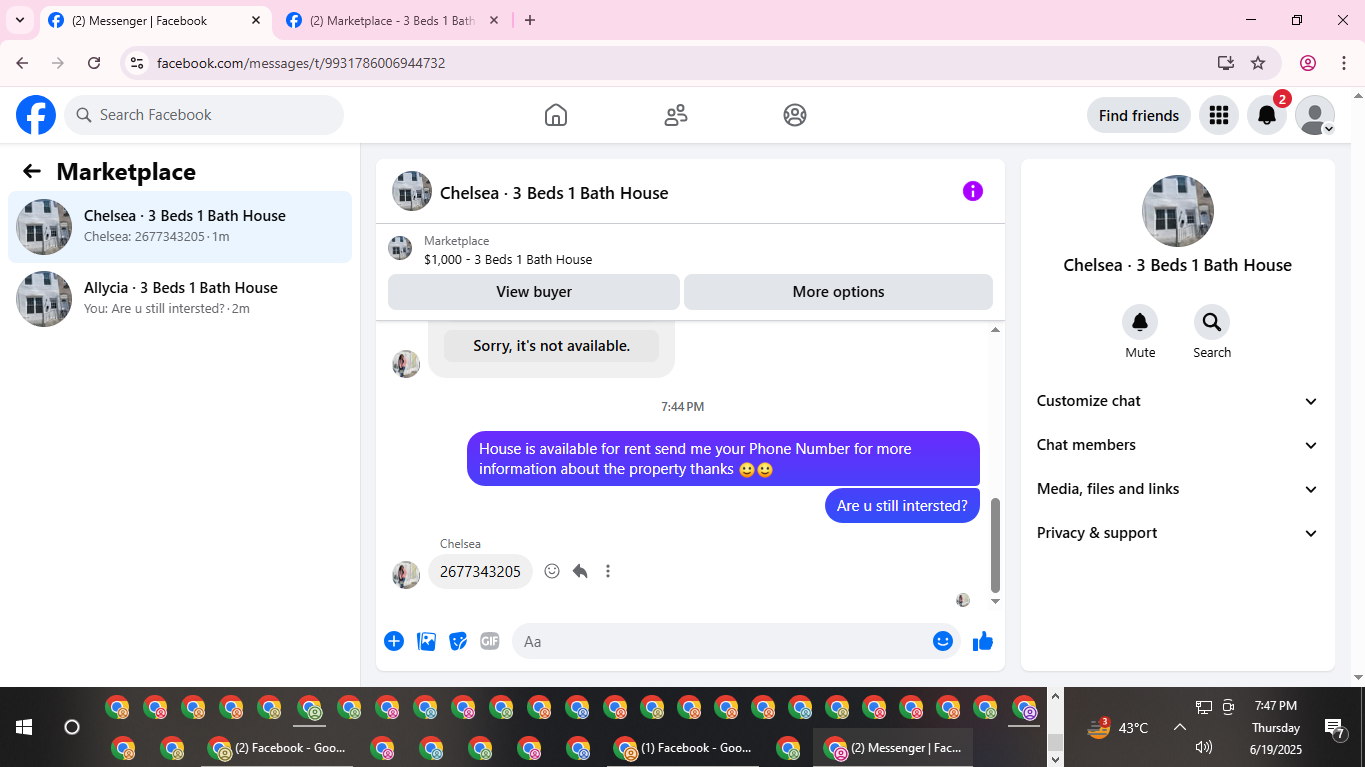React to the 2677343205 message
The image size is (1365, 767).
pyautogui.click(x=552, y=571)
